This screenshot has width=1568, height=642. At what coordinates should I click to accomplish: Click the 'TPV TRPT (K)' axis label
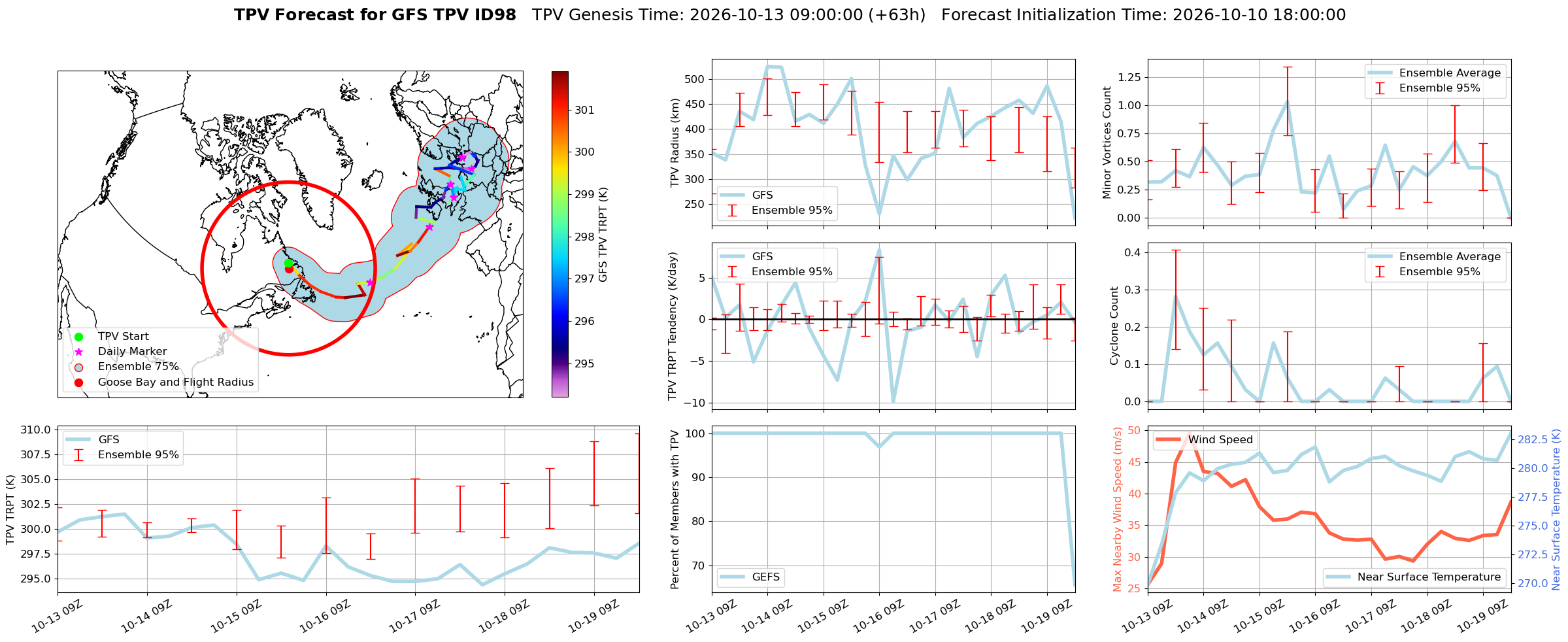pos(10,509)
